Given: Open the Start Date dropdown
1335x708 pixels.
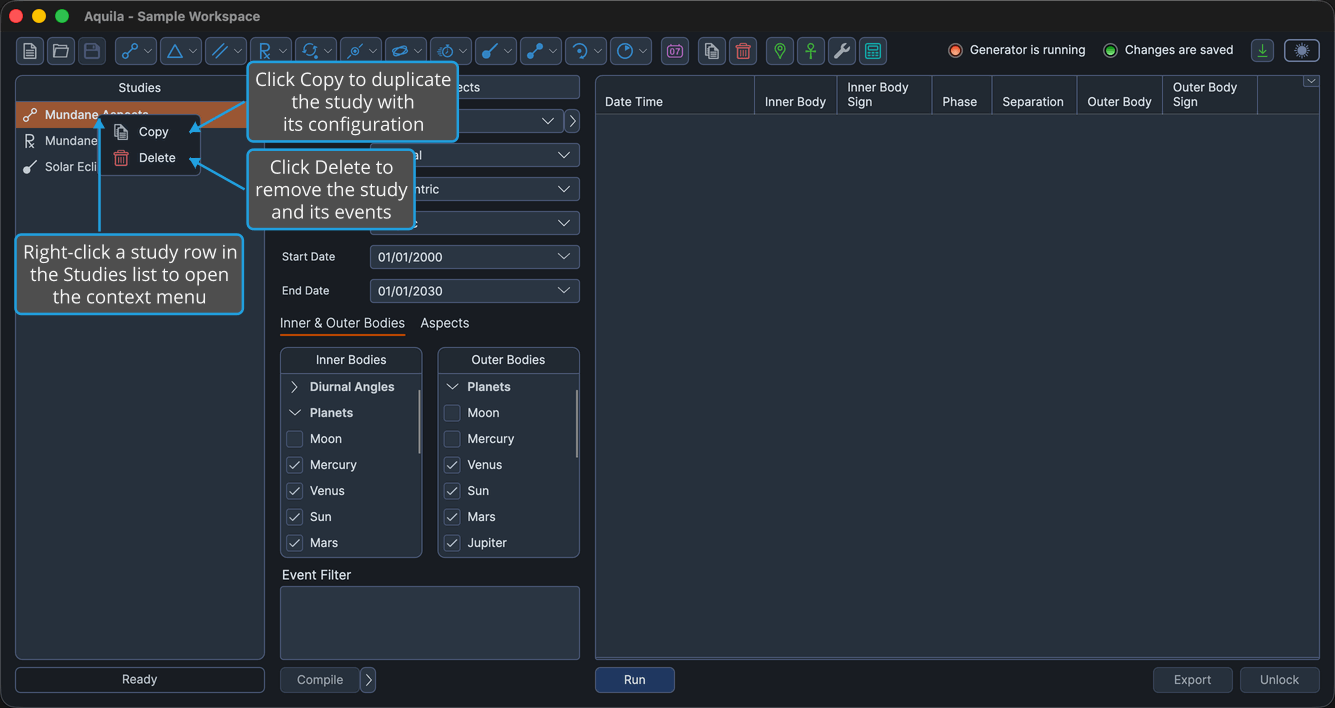Looking at the screenshot, I should point(564,257).
